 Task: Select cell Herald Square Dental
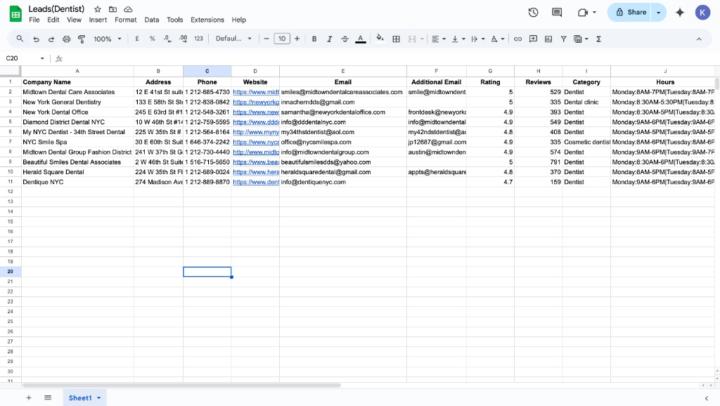77,172
